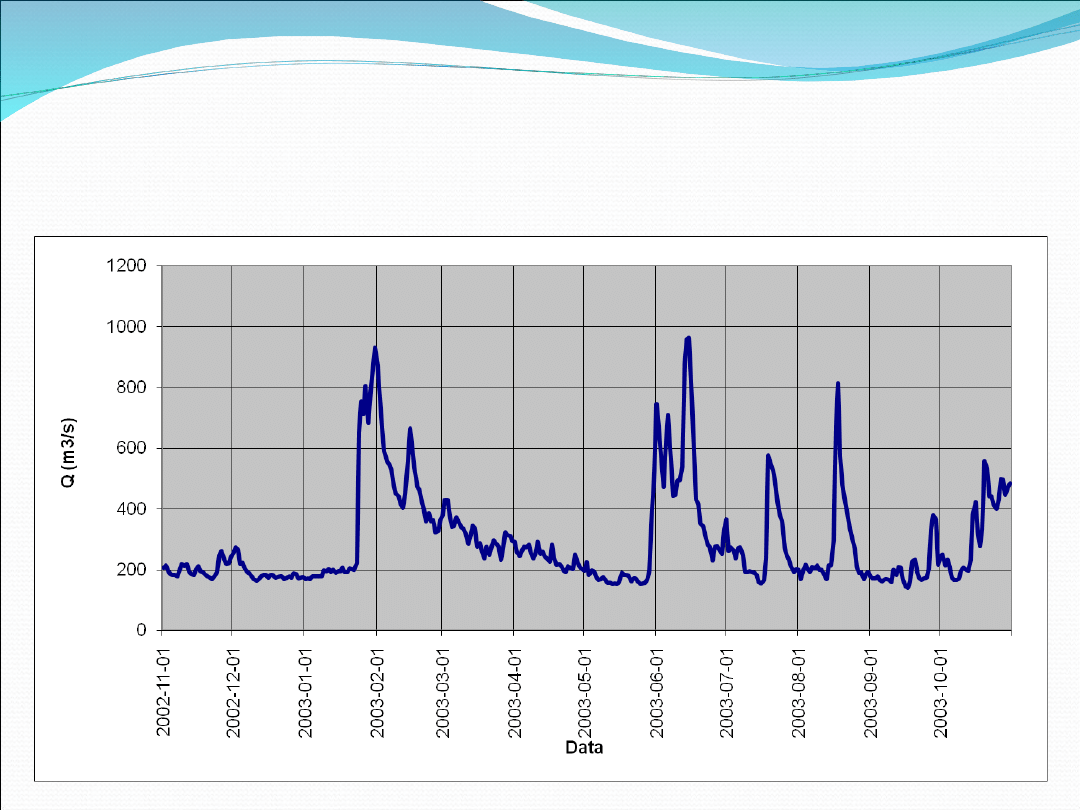Click the y-axis label 200
The height and width of the screenshot is (810, 1080).
131,570
